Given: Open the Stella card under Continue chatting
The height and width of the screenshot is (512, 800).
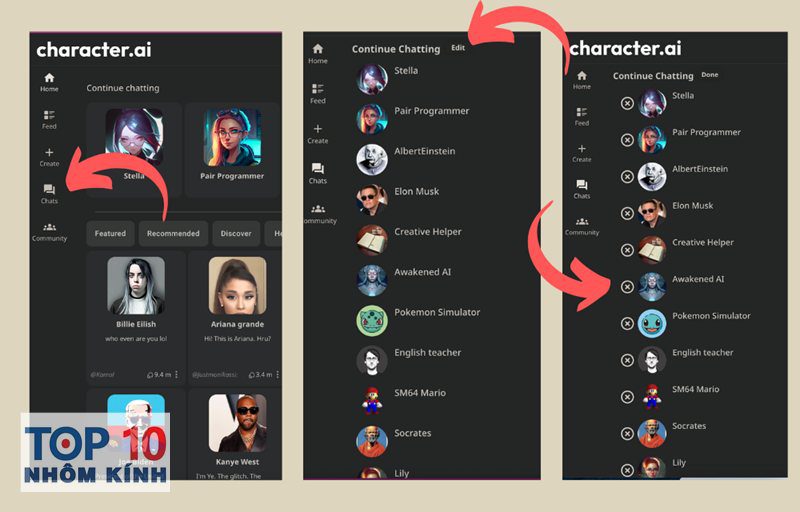Looking at the screenshot, I should tap(134, 144).
